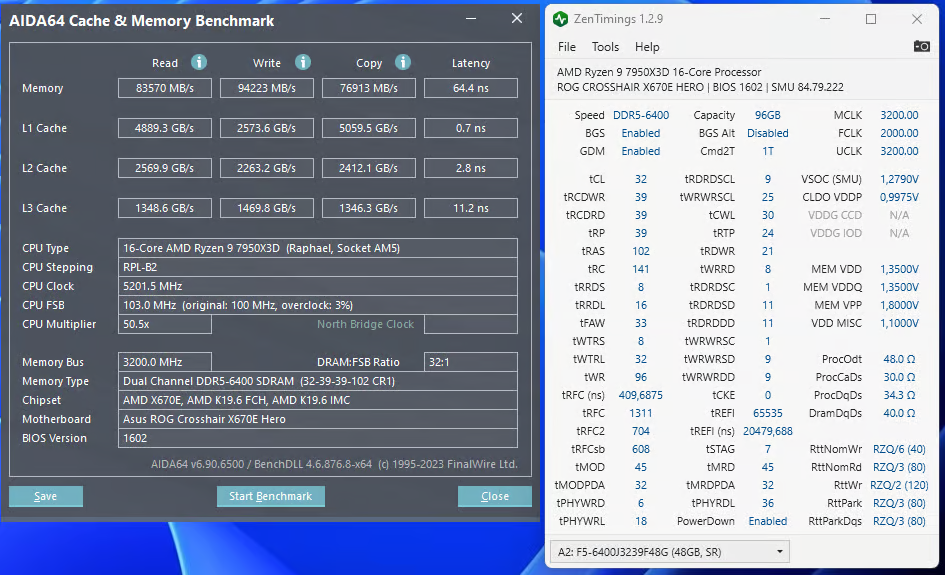Click the Close button in AIDA64
The image size is (945, 575).
495,496
